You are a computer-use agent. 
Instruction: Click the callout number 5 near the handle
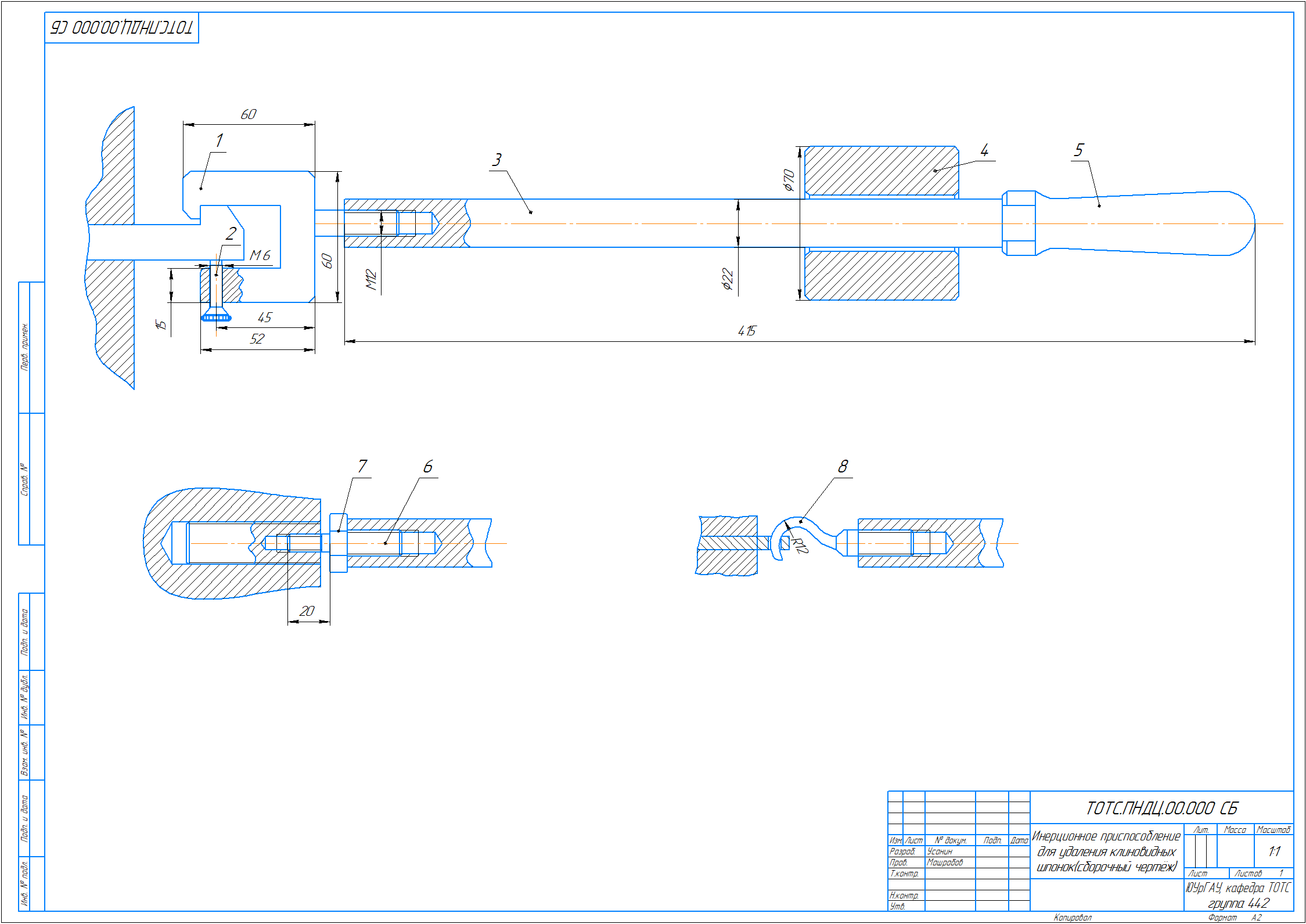[1078, 150]
